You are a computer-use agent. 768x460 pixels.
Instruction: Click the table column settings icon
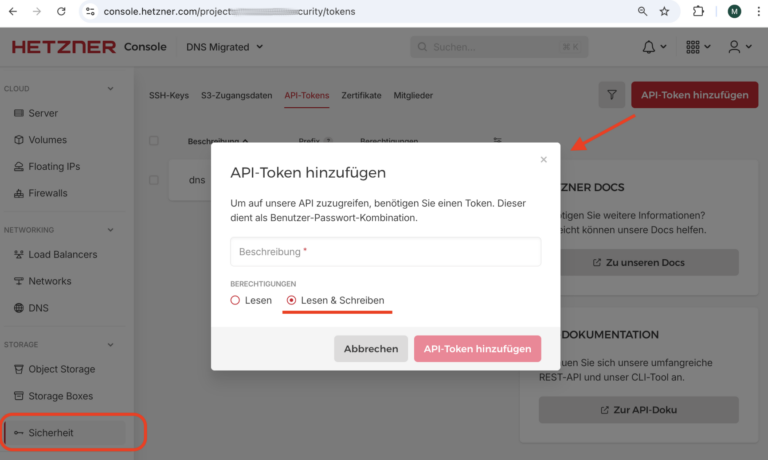click(497, 140)
